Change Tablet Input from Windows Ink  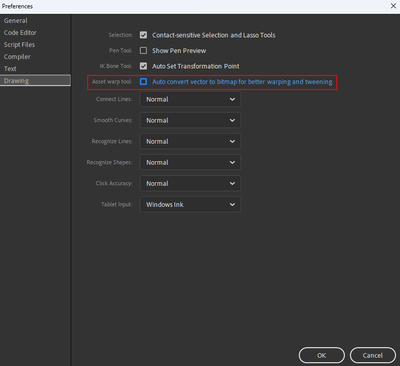[190, 204]
